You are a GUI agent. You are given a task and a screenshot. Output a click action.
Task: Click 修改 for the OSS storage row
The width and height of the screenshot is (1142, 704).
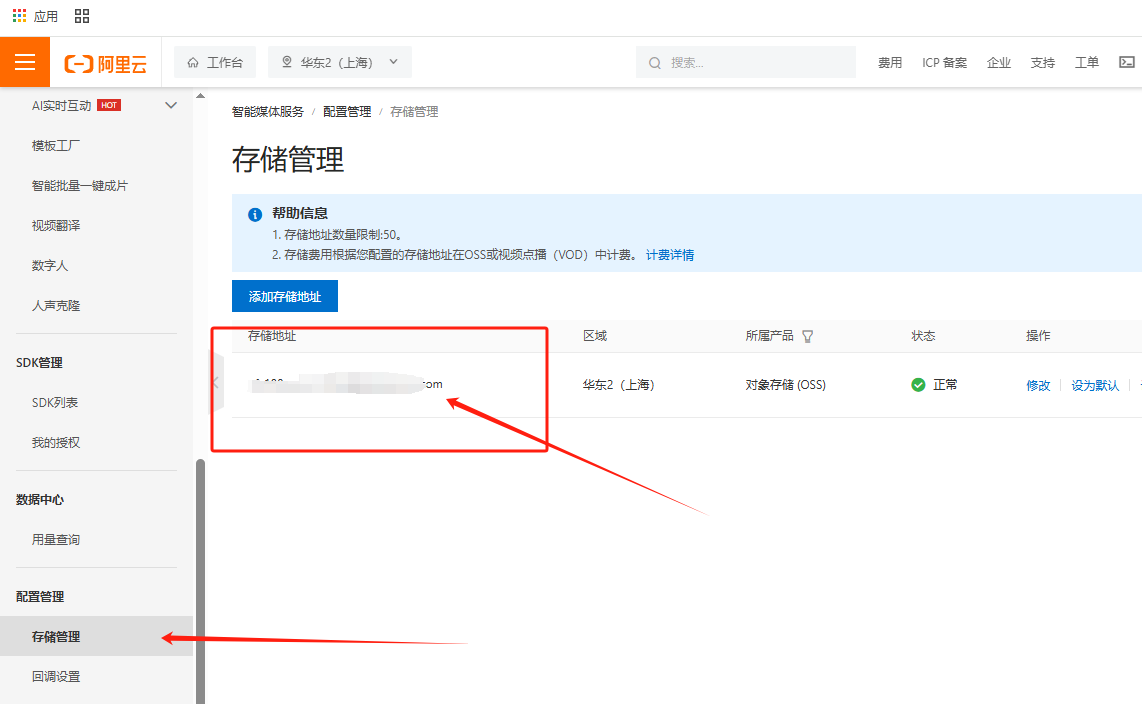point(1038,385)
